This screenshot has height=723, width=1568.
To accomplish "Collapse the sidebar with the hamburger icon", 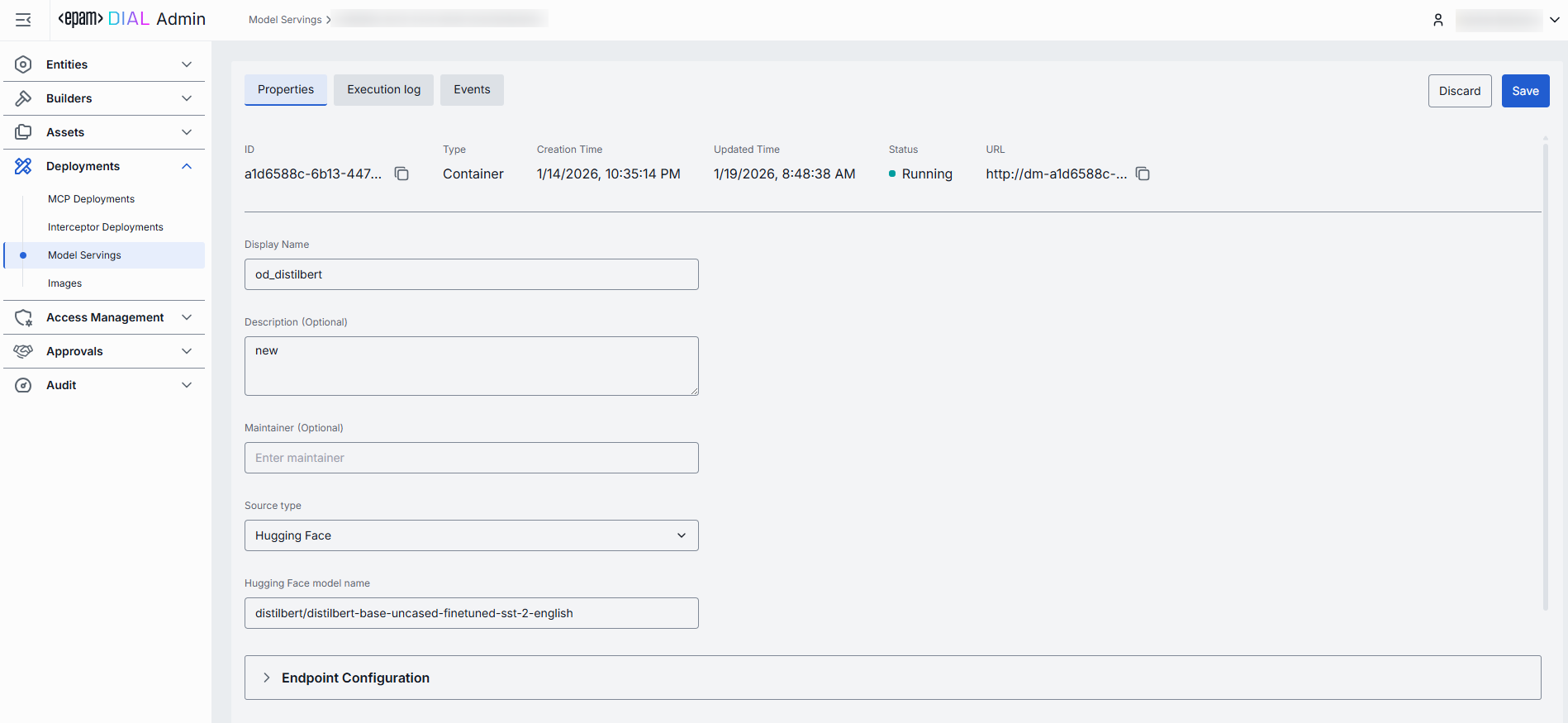I will click(x=23, y=20).
